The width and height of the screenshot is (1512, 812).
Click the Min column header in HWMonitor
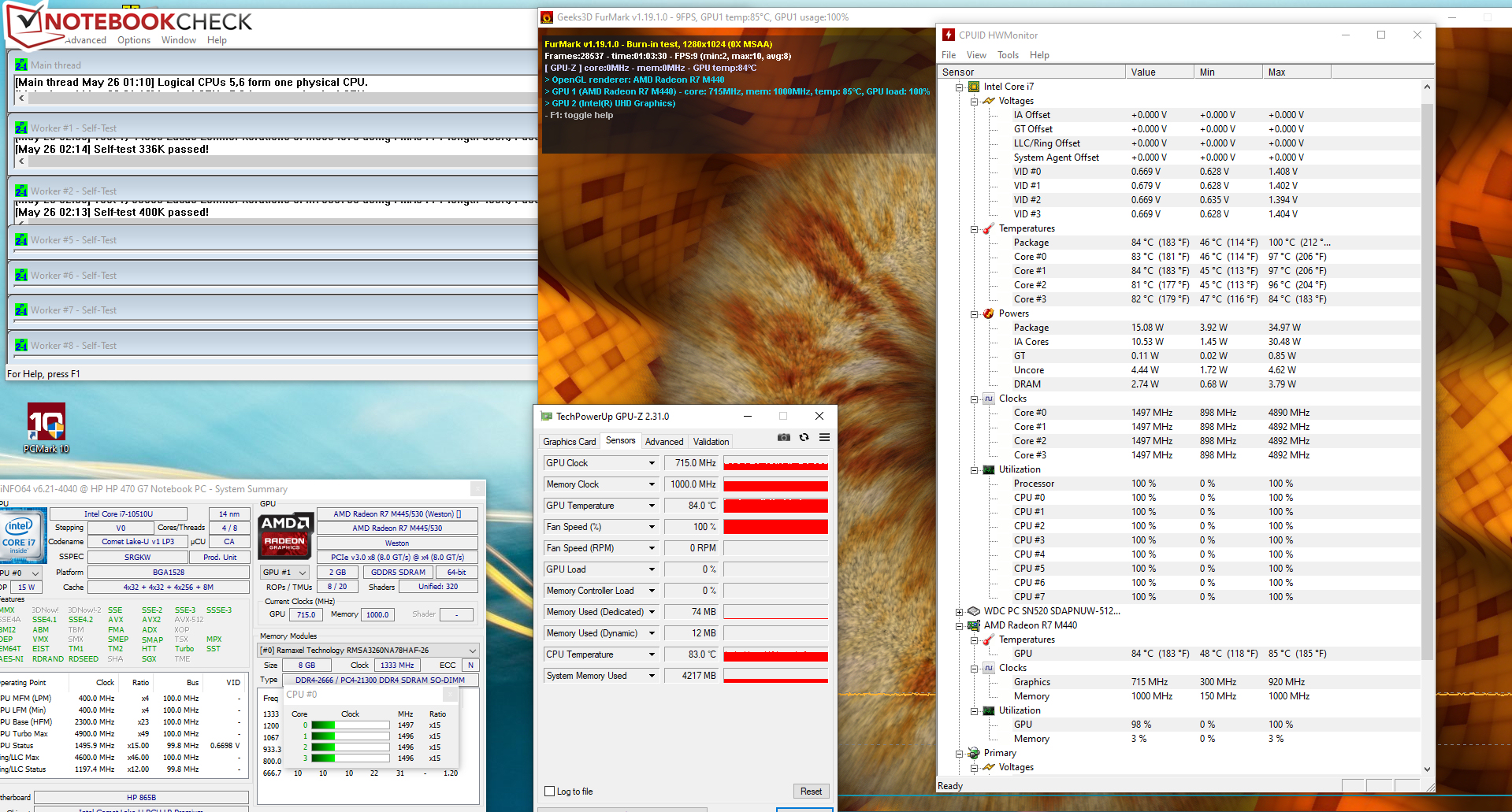click(x=1228, y=72)
